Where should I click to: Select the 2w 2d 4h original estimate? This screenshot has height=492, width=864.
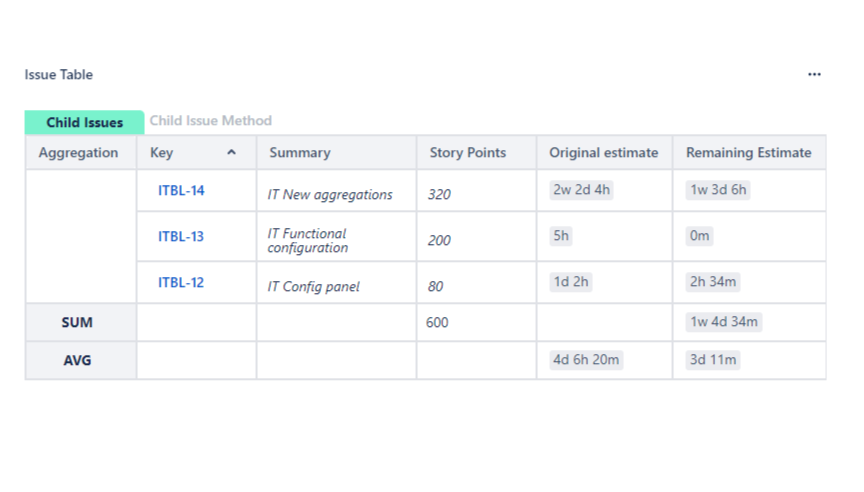click(x=581, y=190)
